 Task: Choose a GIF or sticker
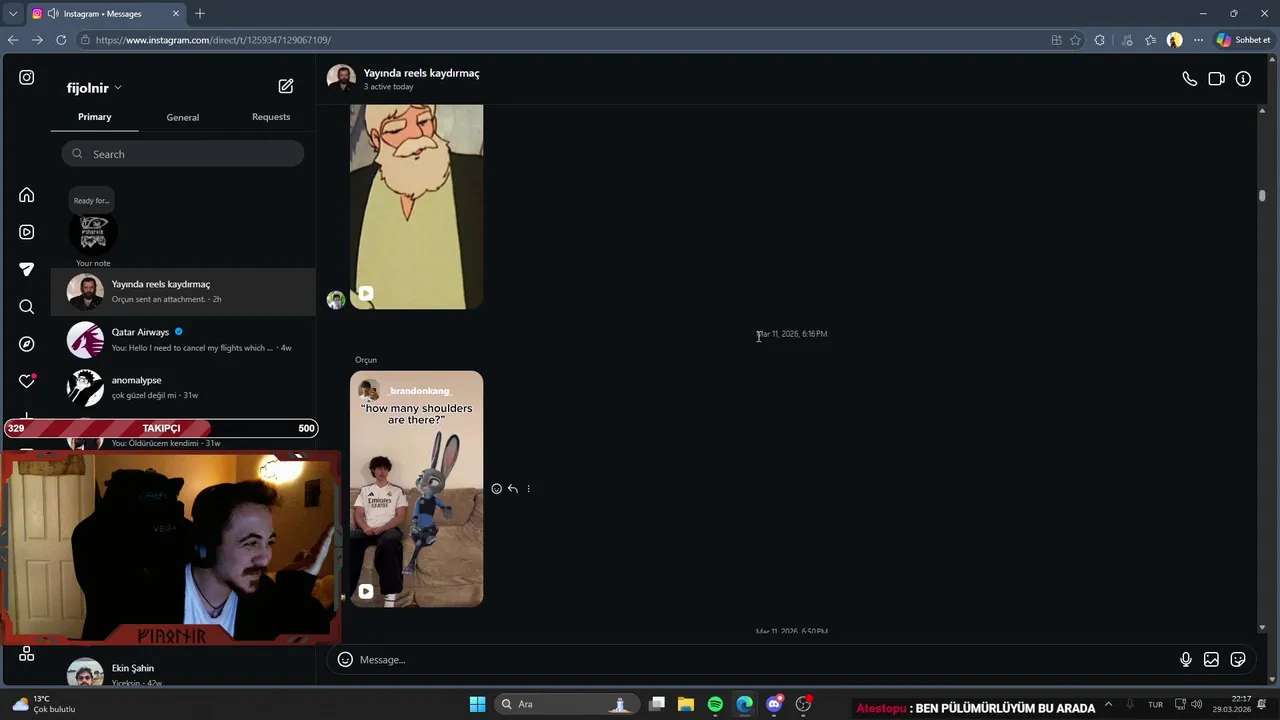click(x=1238, y=660)
